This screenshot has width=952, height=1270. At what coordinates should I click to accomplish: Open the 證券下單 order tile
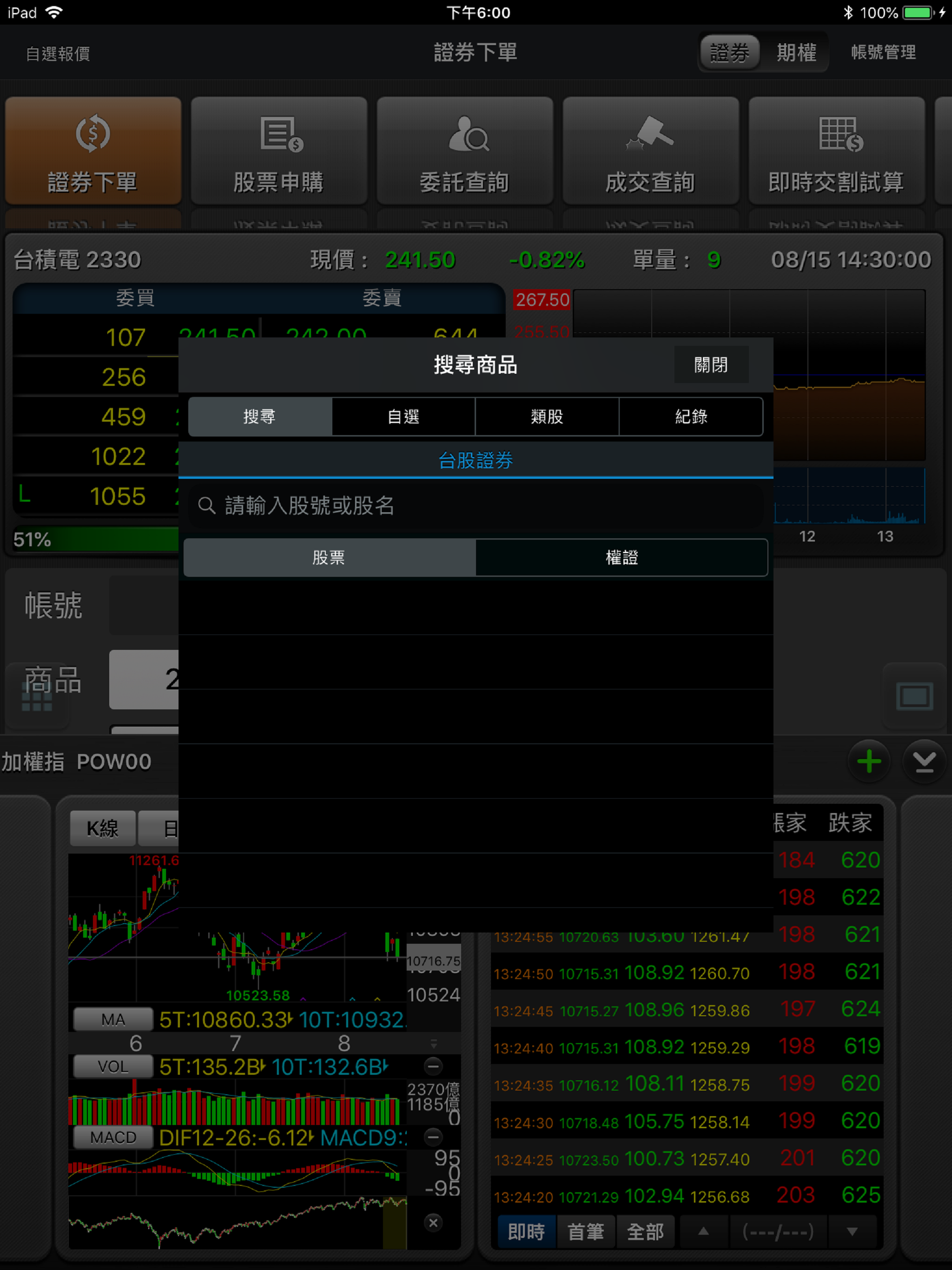tap(93, 151)
